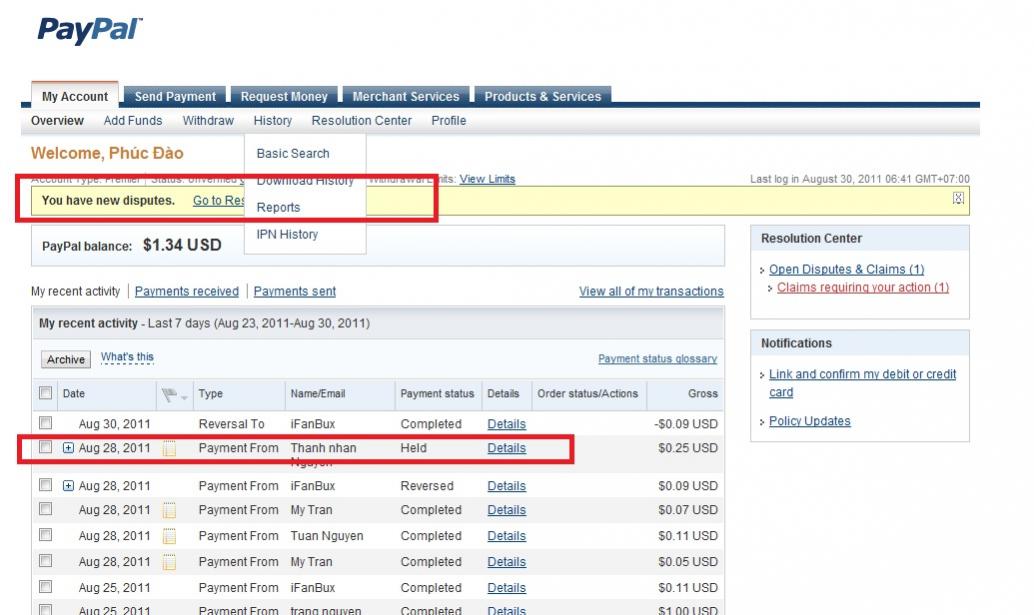Click the $1.34 USD balance amount
1034x615 pixels.
(x=182, y=245)
